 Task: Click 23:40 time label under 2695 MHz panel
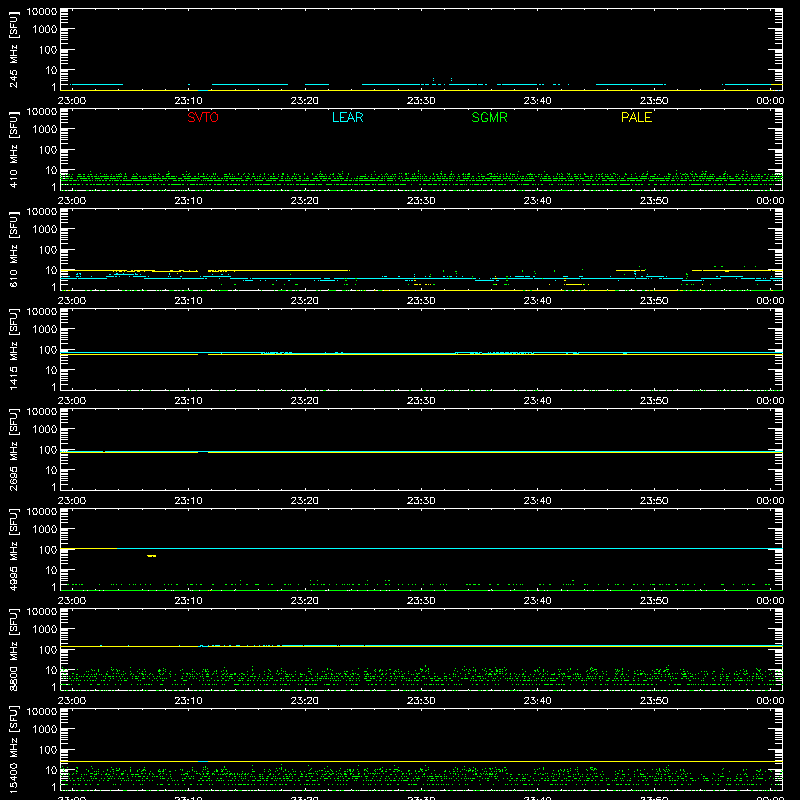537,501
